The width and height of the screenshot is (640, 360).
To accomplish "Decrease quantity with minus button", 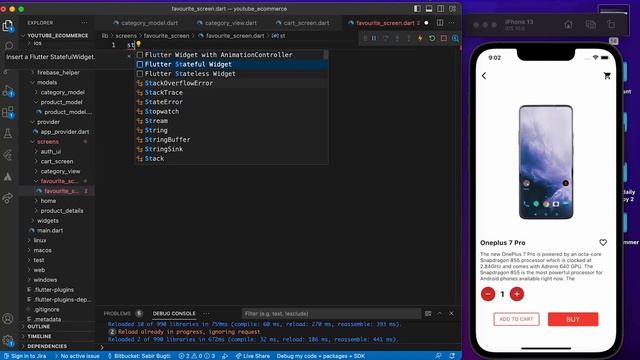I will click(x=488, y=294).
